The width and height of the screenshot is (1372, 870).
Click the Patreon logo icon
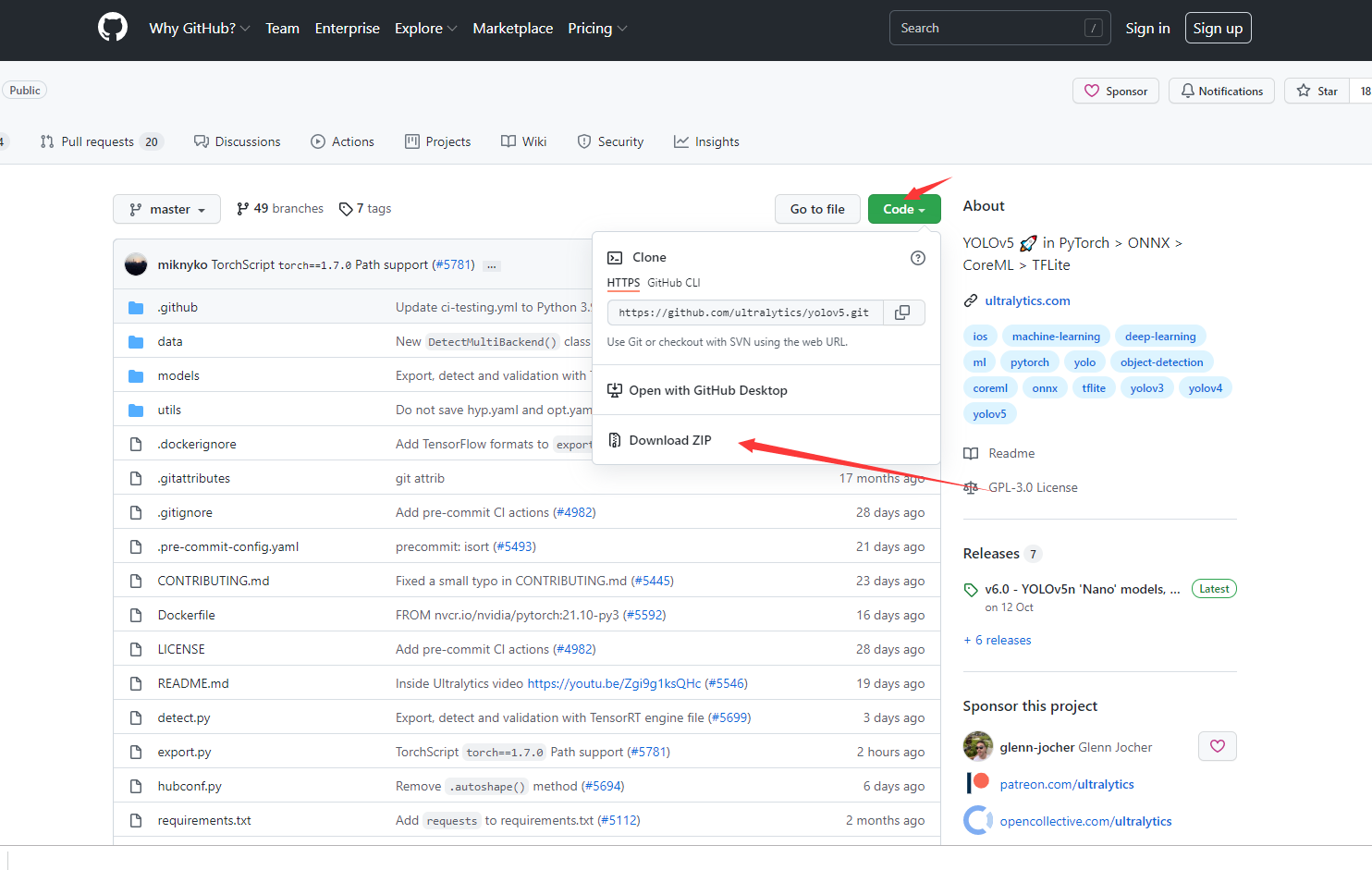point(977,784)
